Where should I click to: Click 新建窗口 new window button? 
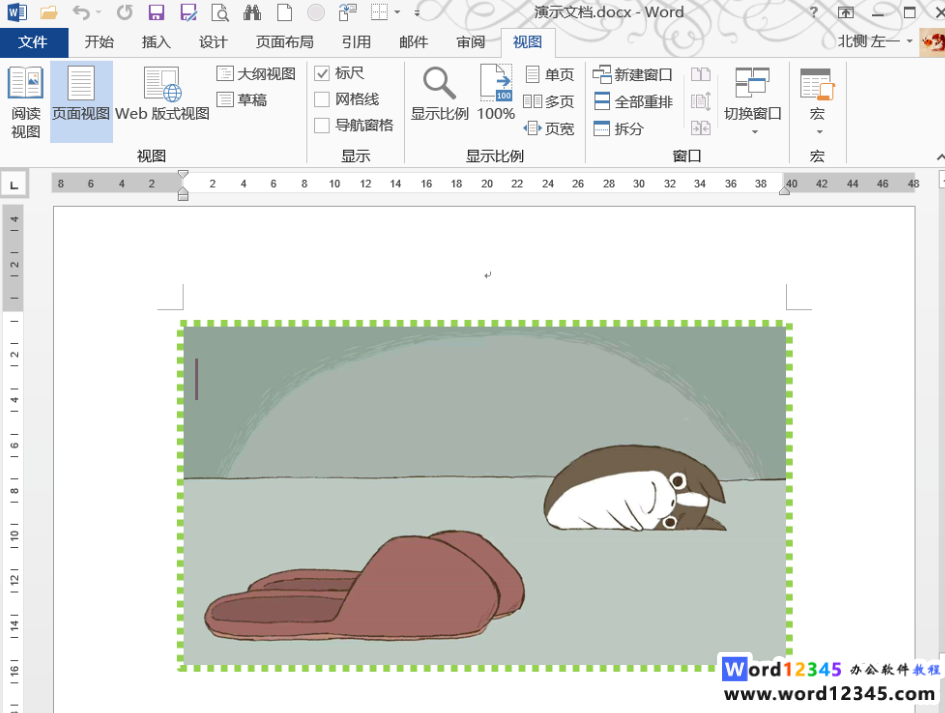(632, 75)
